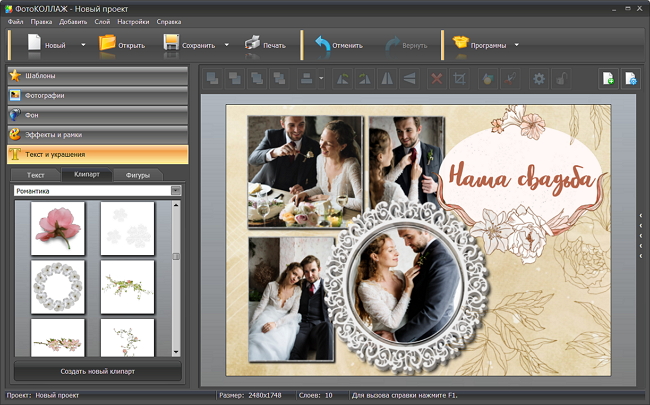Expand the Сохранить dropdown arrow

pos(226,45)
